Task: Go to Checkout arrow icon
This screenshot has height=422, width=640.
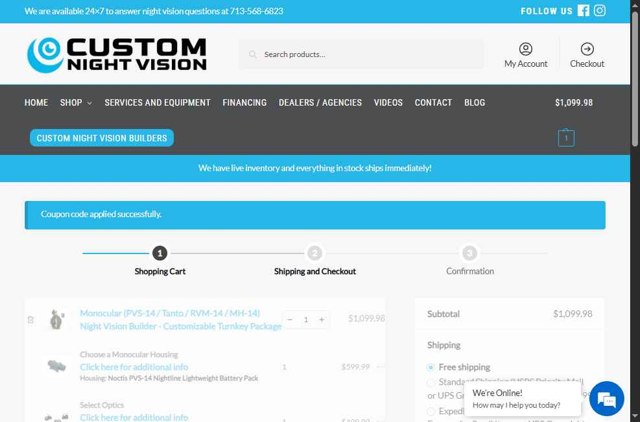Action: 587,49
